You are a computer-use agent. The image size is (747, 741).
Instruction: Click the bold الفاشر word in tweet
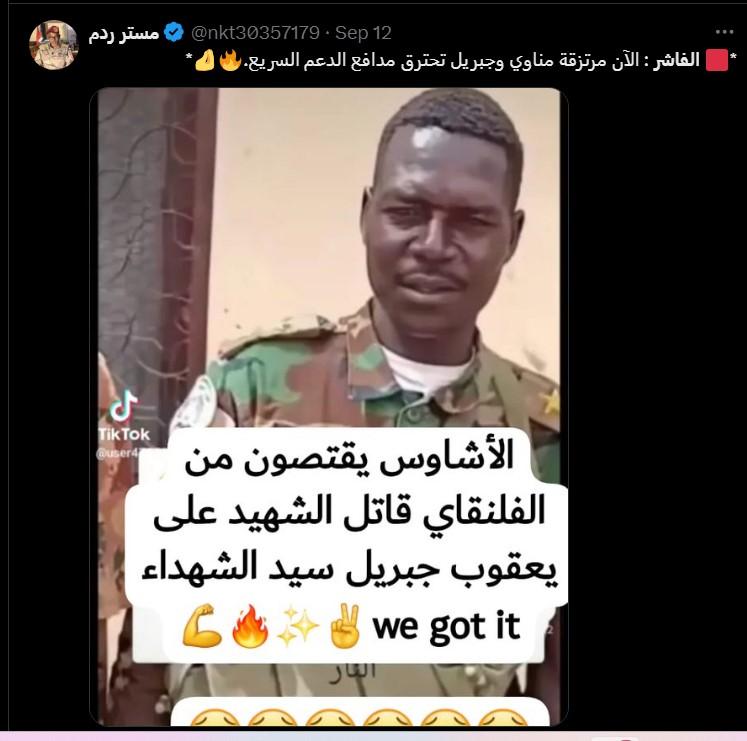click(676, 60)
